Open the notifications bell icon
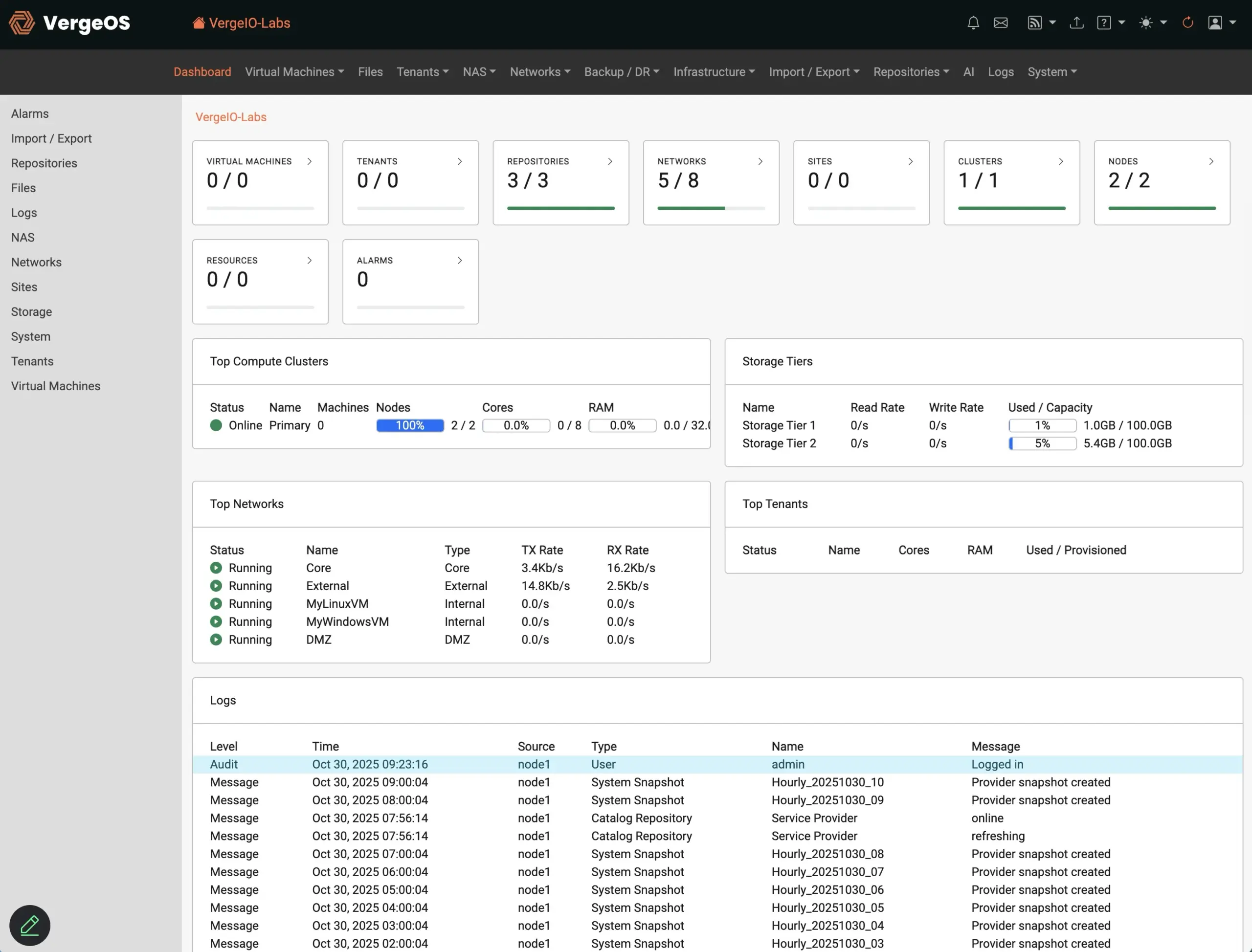 point(973,22)
